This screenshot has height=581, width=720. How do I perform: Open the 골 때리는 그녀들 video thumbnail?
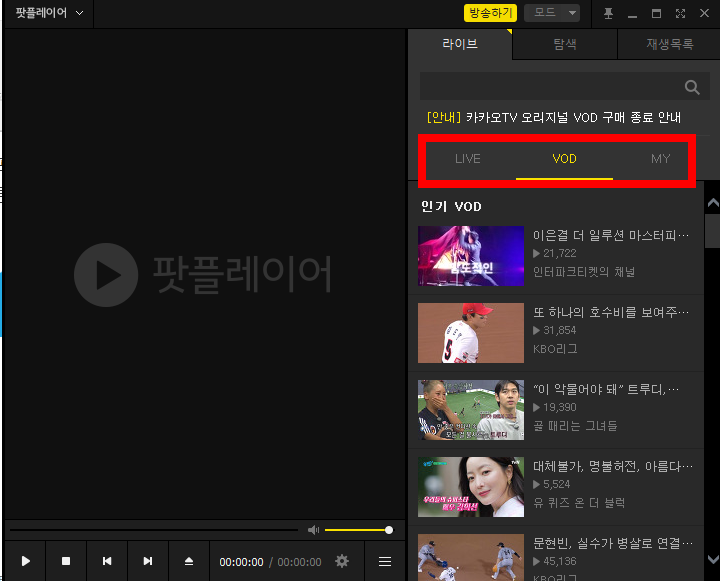coord(471,410)
